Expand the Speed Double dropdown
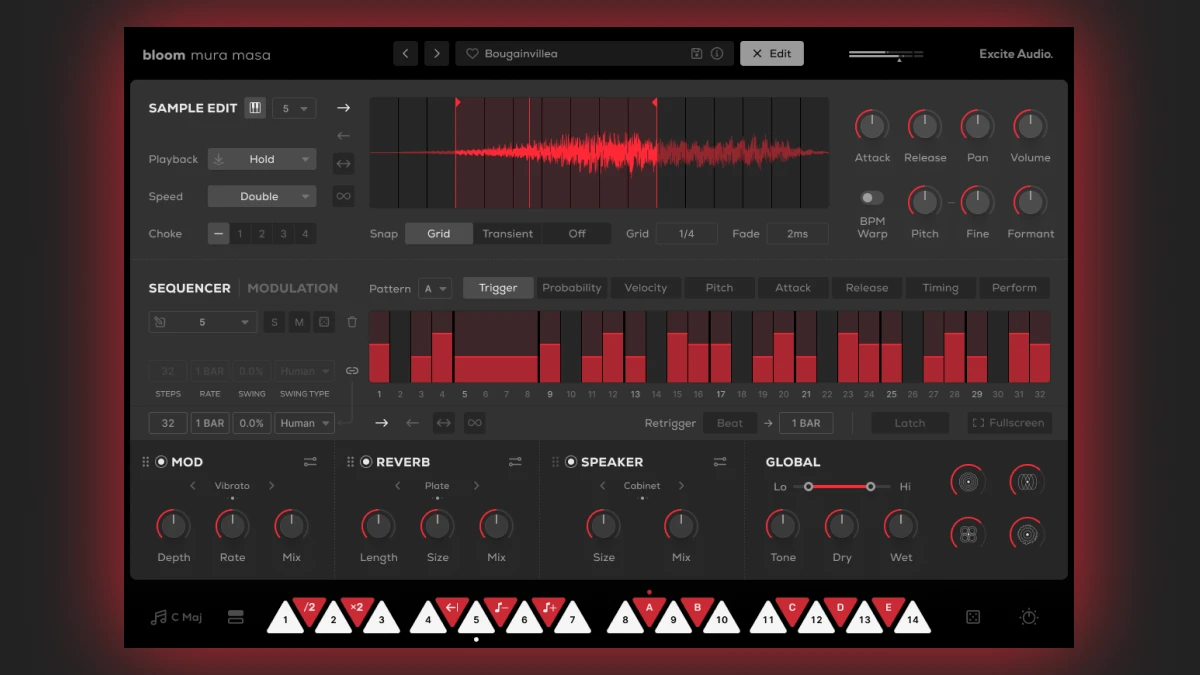This screenshot has width=1200, height=675. (262, 197)
